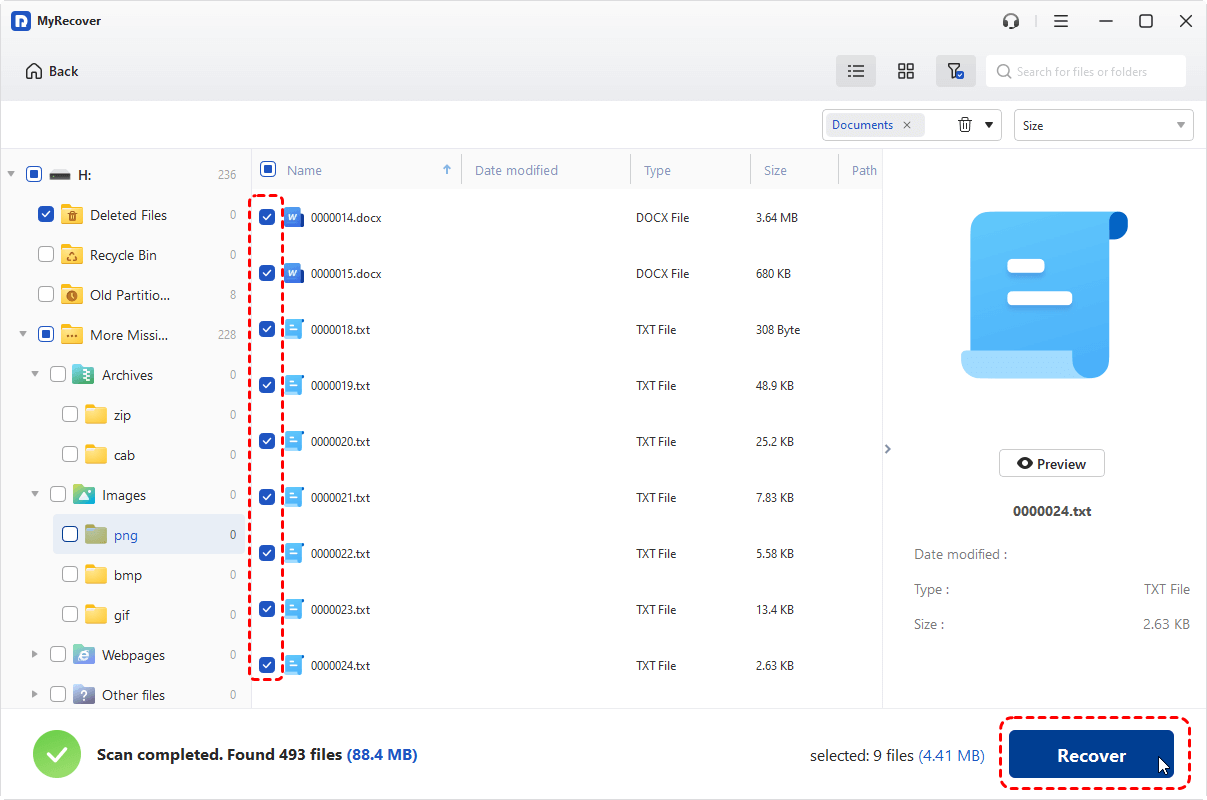Click the Preview button
The height and width of the screenshot is (800, 1207).
pos(1051,463)
